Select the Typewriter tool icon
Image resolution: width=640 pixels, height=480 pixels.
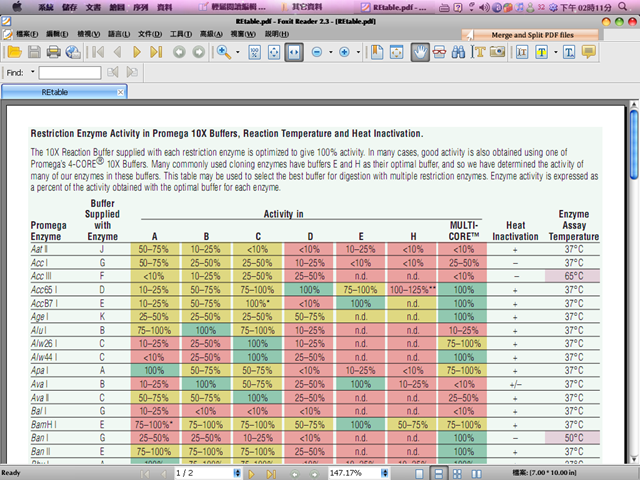(569, 52)
